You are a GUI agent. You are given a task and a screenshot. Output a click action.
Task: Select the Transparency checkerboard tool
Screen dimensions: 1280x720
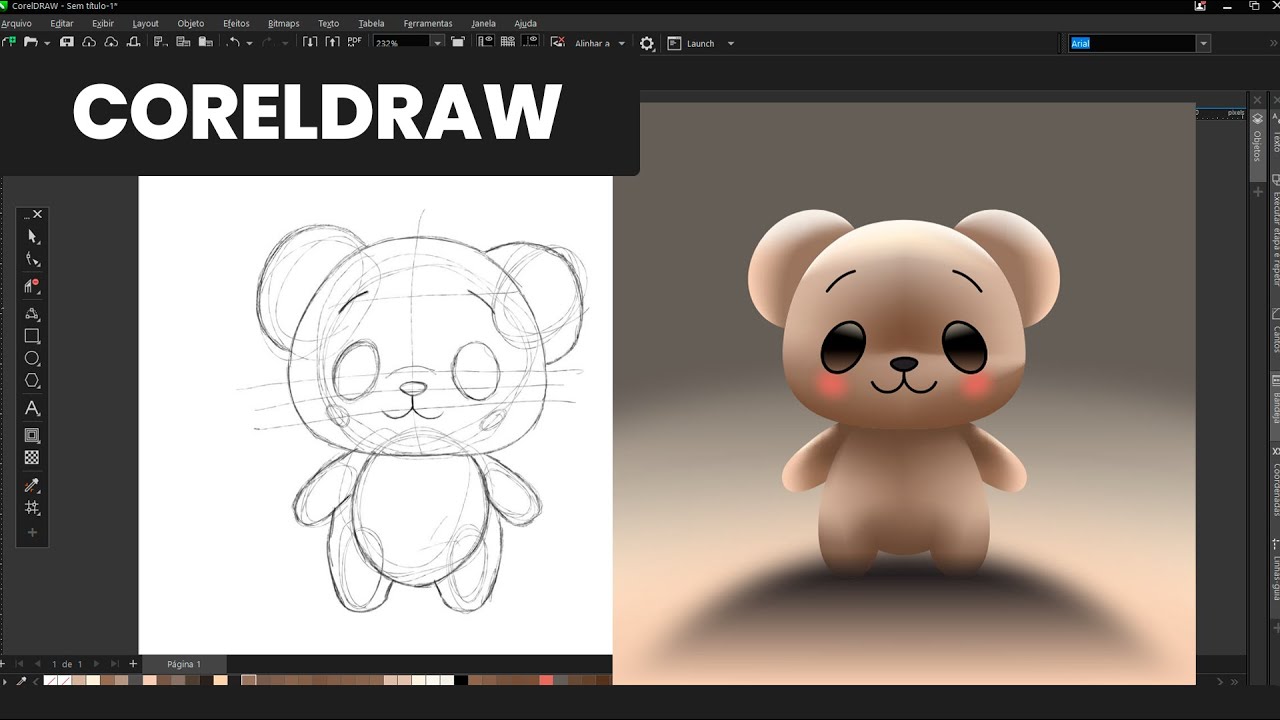click(32, 458)
